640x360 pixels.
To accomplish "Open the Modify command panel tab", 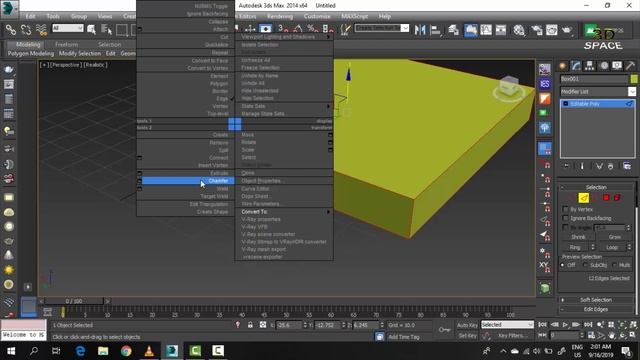I will pyautogui.click(x=576, y=66).
